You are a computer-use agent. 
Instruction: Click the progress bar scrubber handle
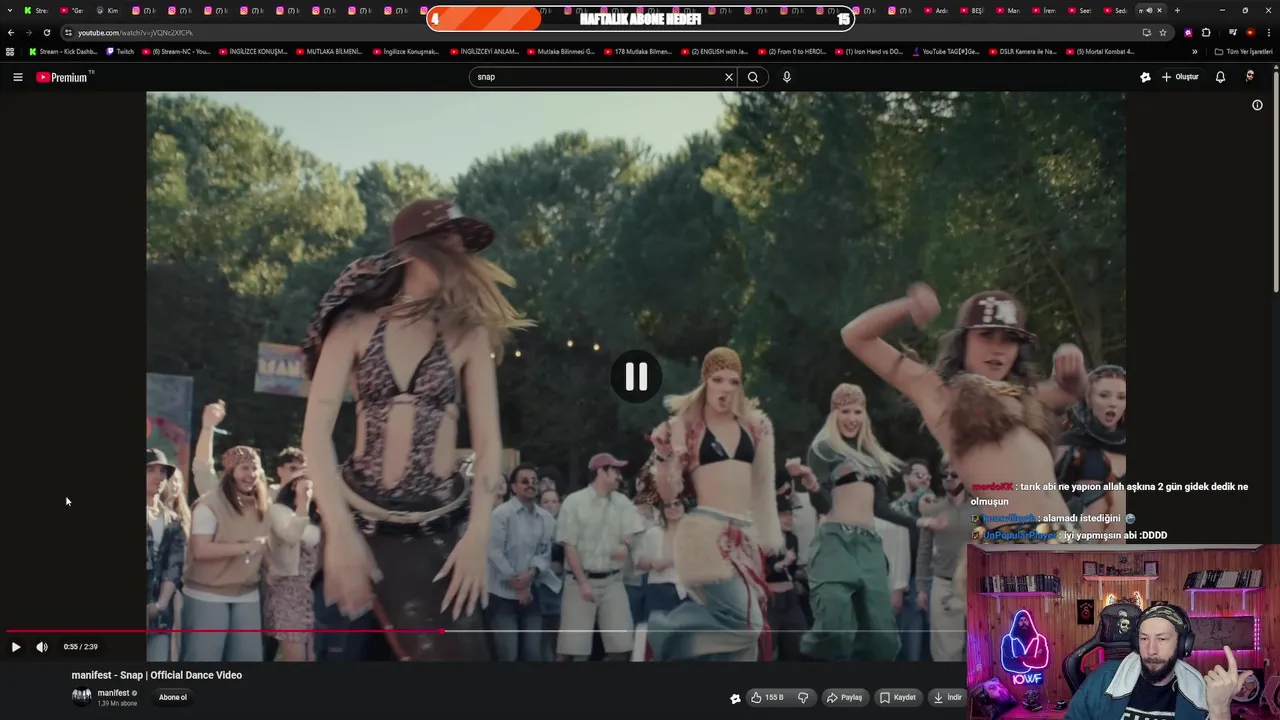pyautogui.click(x=442, y=631)
